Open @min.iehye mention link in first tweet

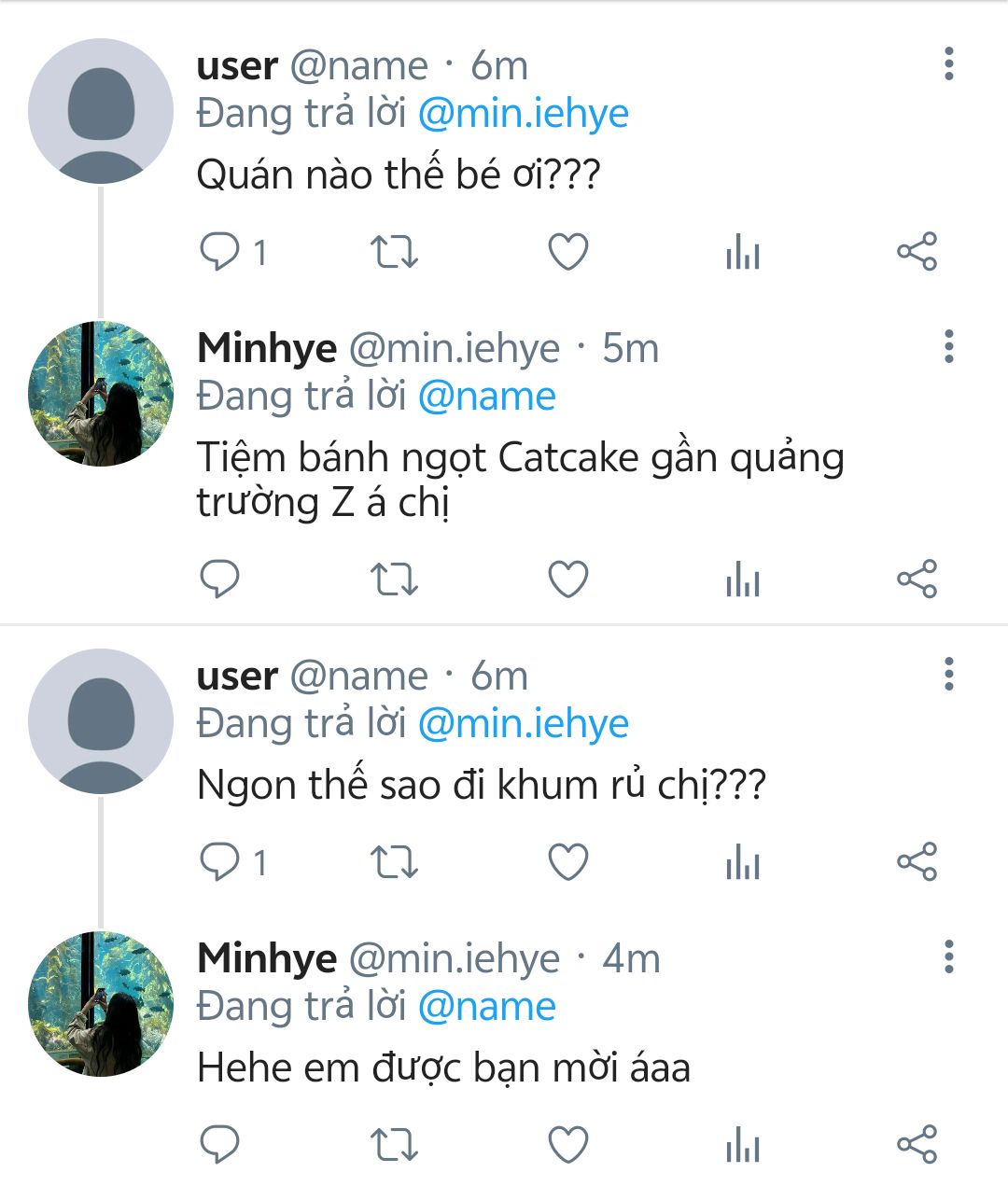point(523,114)
